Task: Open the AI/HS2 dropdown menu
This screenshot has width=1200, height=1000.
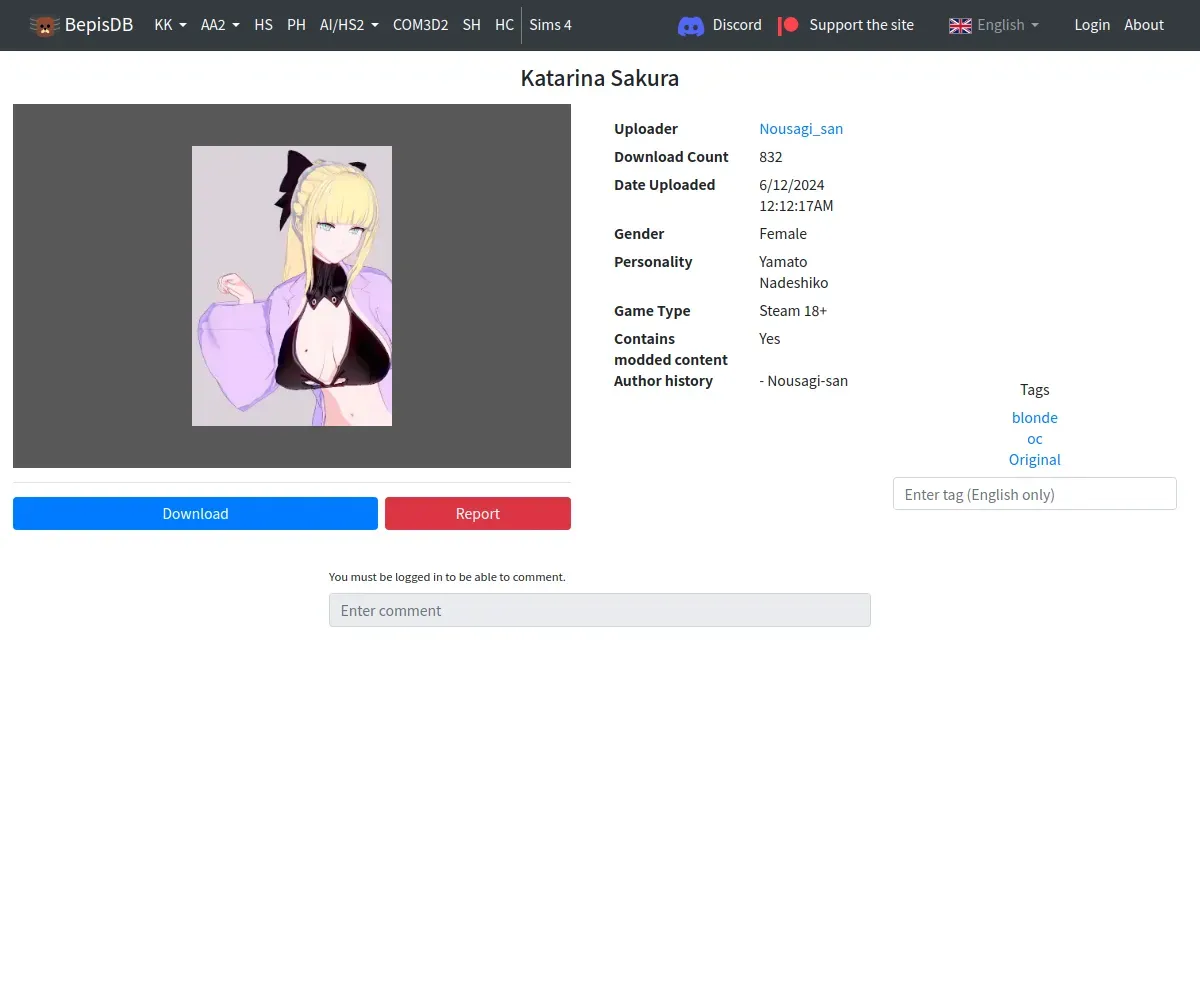Action: pos(349,25)
